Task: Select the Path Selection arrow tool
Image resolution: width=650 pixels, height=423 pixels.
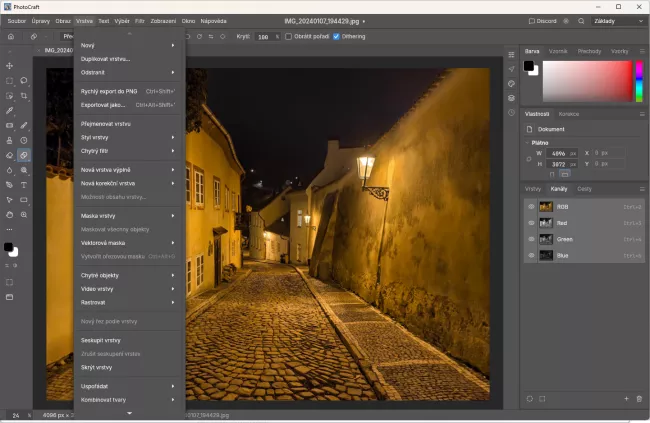Action: [9, 200]
